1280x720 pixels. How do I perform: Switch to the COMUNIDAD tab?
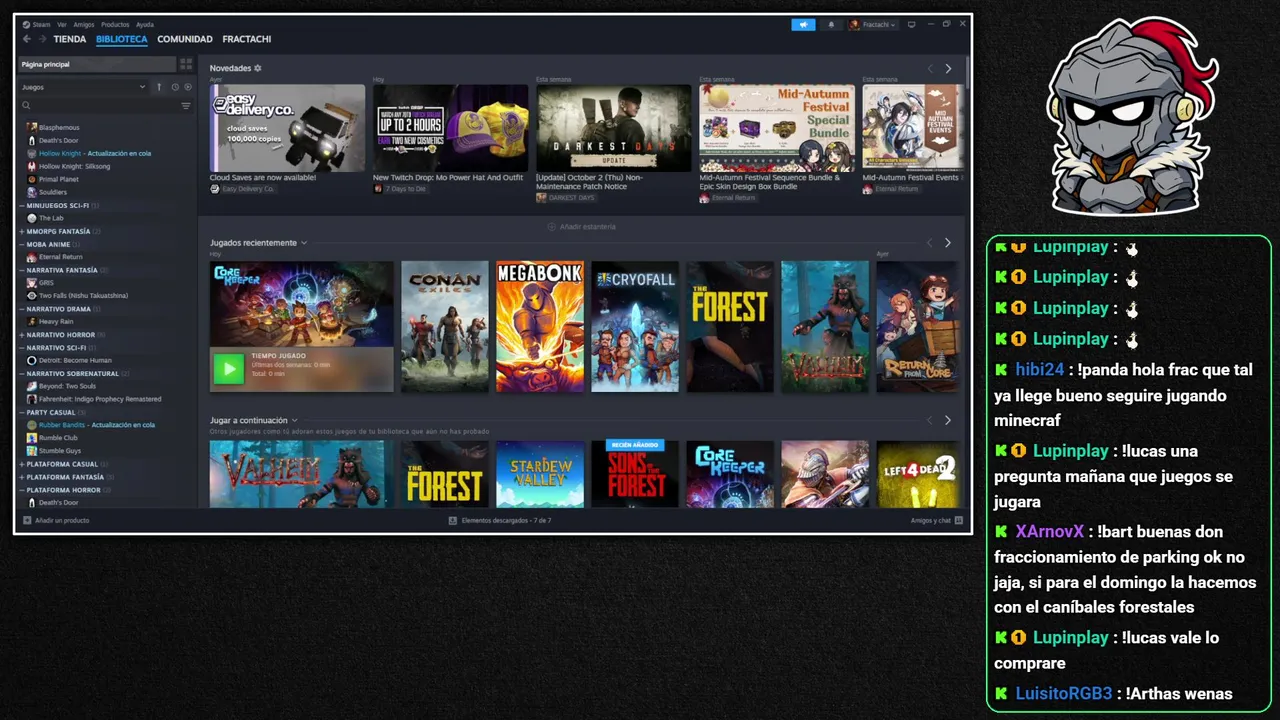point(185,39)
